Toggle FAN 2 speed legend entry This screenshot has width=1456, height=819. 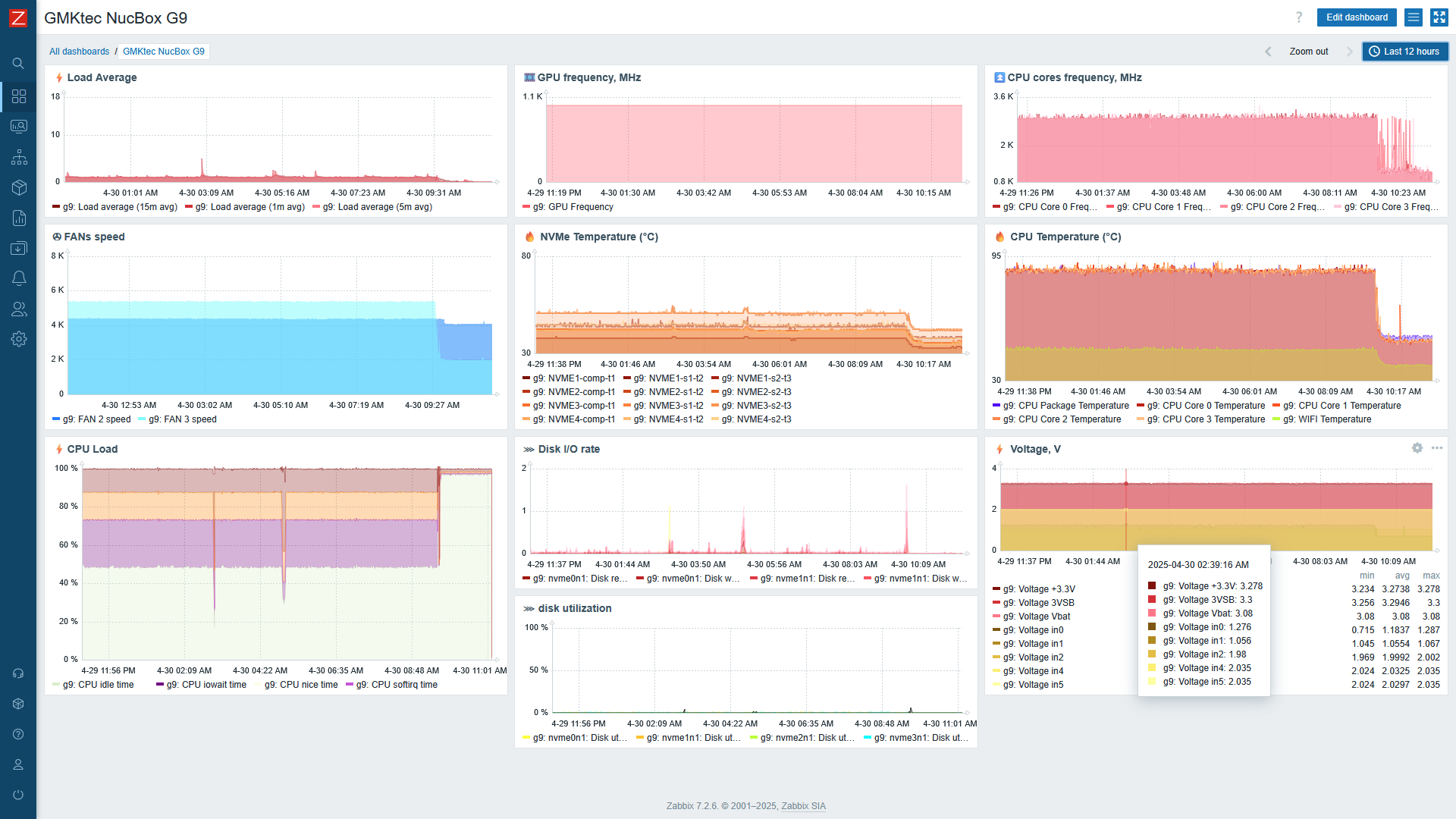coord(96,419)
